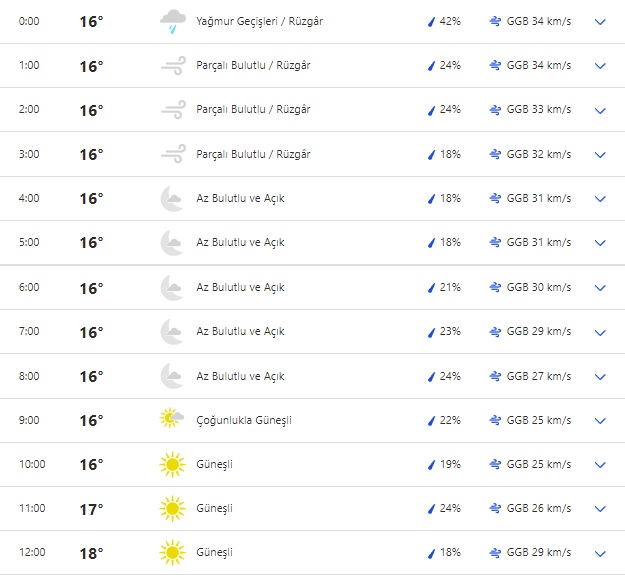Viewport: 625px width, 575px height.
Task: Click the raindrop icon beside 42%
Action: pos(431,21)
